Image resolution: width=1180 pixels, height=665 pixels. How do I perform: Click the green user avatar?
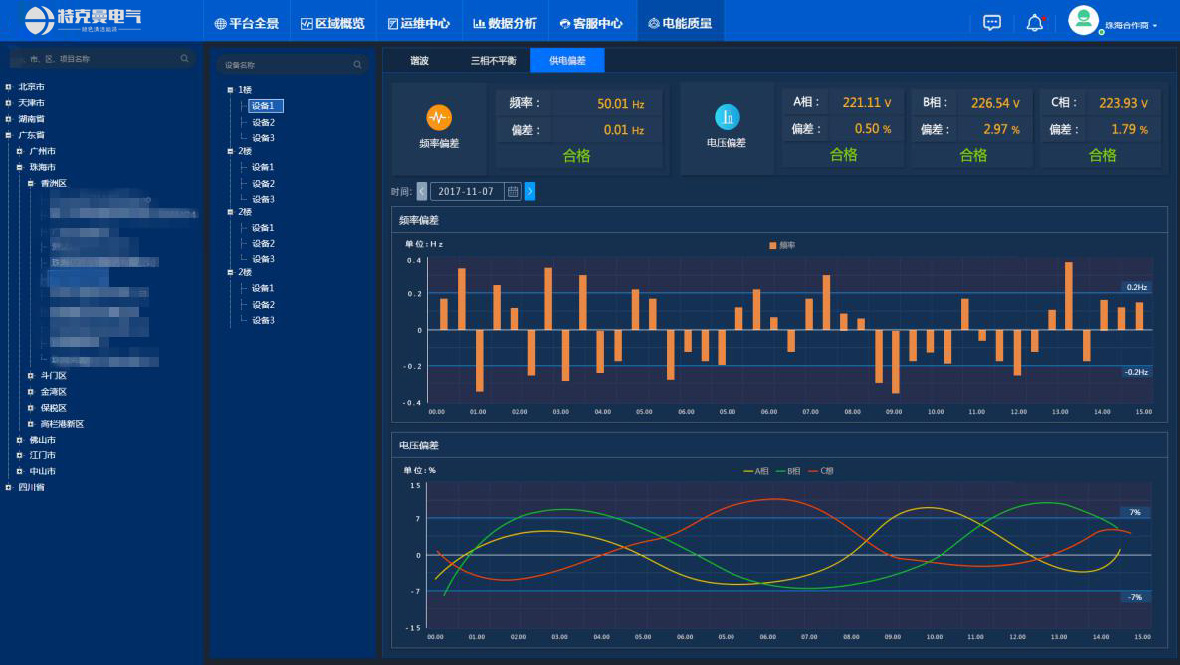pyautogui.click(x=1083, y=21)
